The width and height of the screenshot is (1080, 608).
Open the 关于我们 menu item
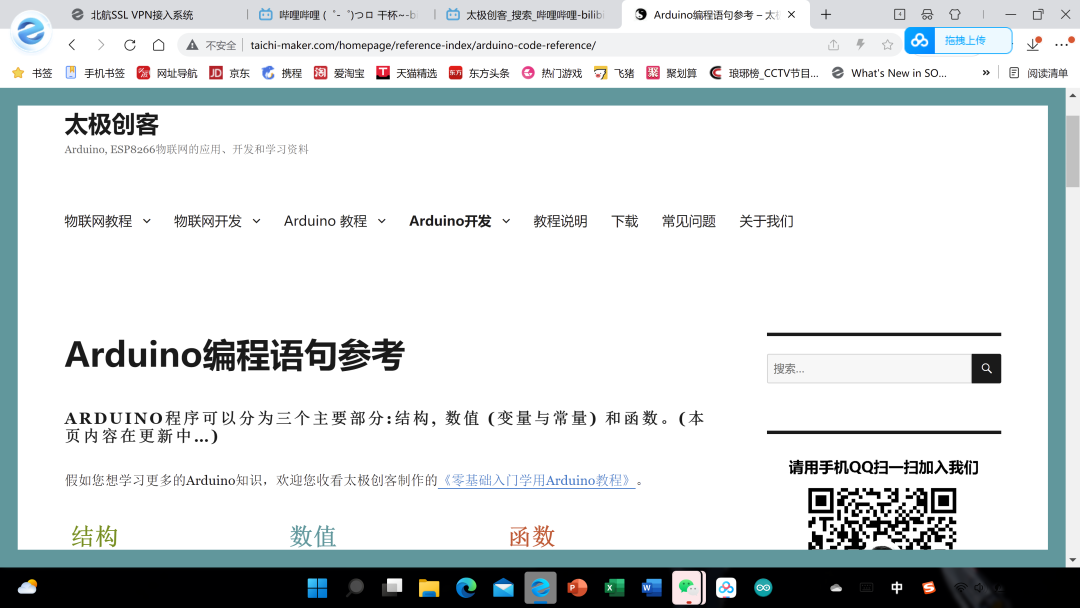(766, 221)
